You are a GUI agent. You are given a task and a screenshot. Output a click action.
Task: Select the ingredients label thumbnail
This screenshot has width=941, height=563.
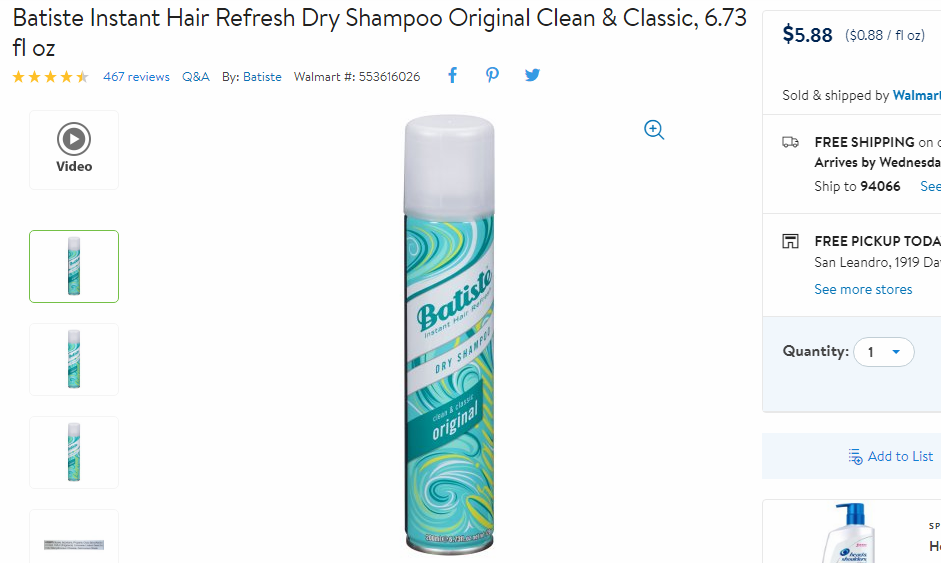74,537
